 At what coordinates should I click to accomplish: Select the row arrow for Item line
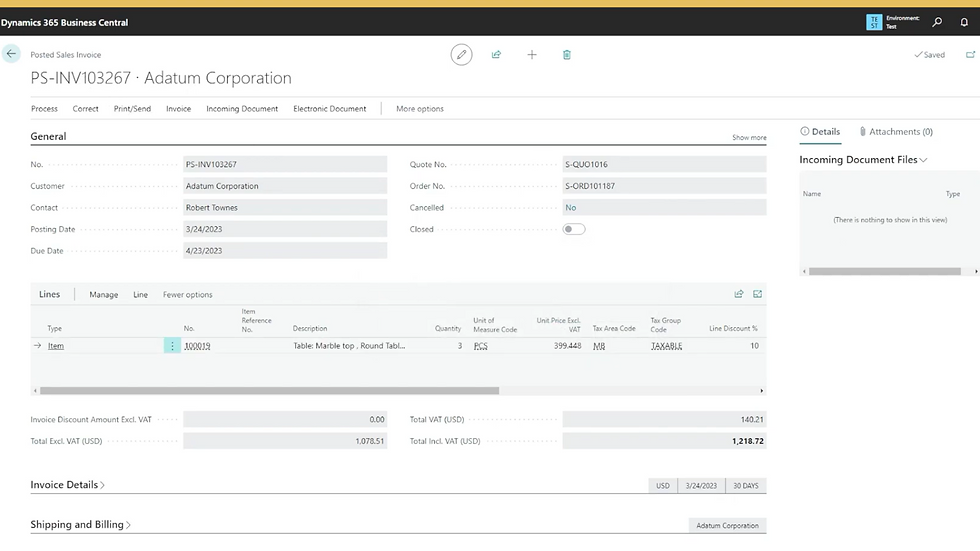click(38, 345)
